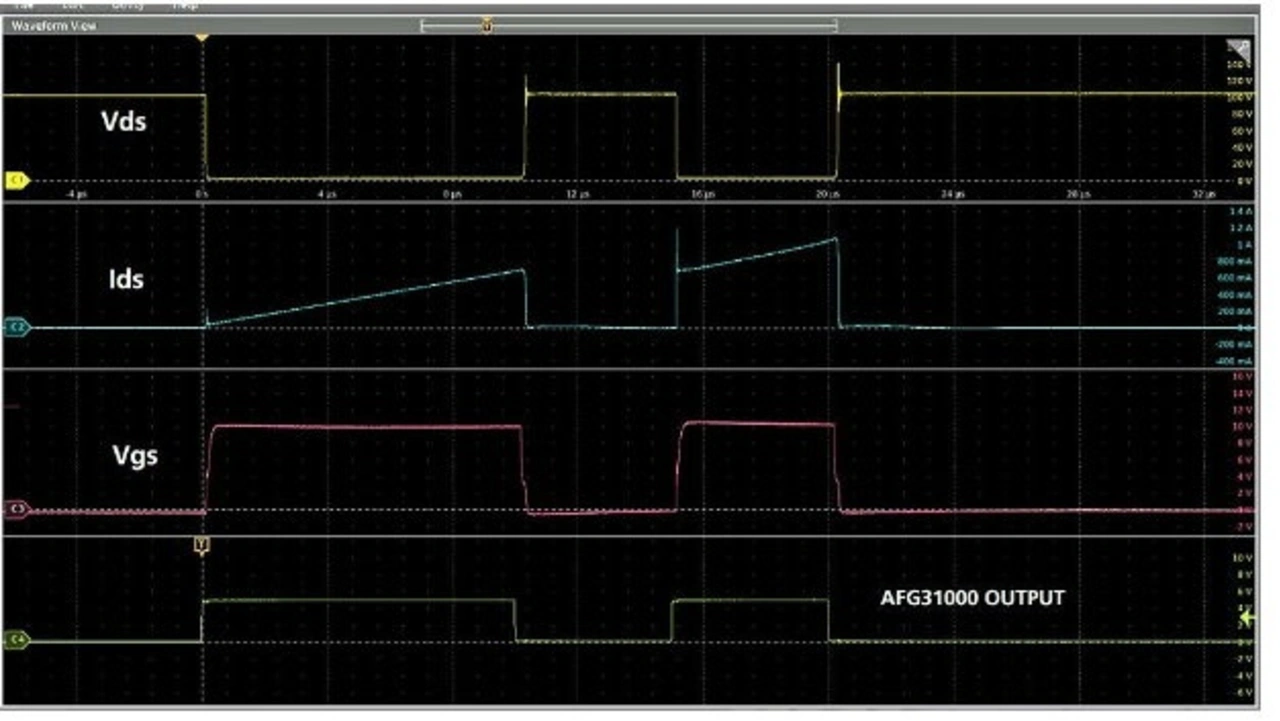Select the yellow C1 channel badge
Image resolution: width=1280 pixels, height=721 pixels.
point(17,180)
